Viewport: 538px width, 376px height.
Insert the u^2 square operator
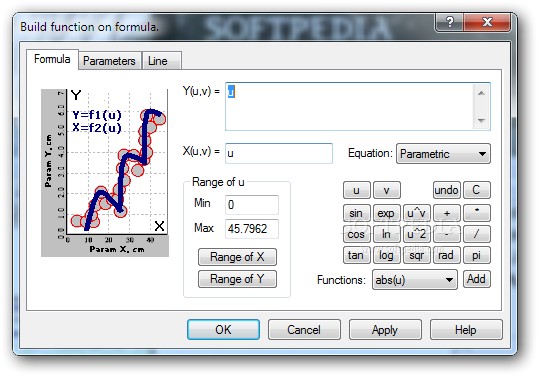(x=417, y=234)
